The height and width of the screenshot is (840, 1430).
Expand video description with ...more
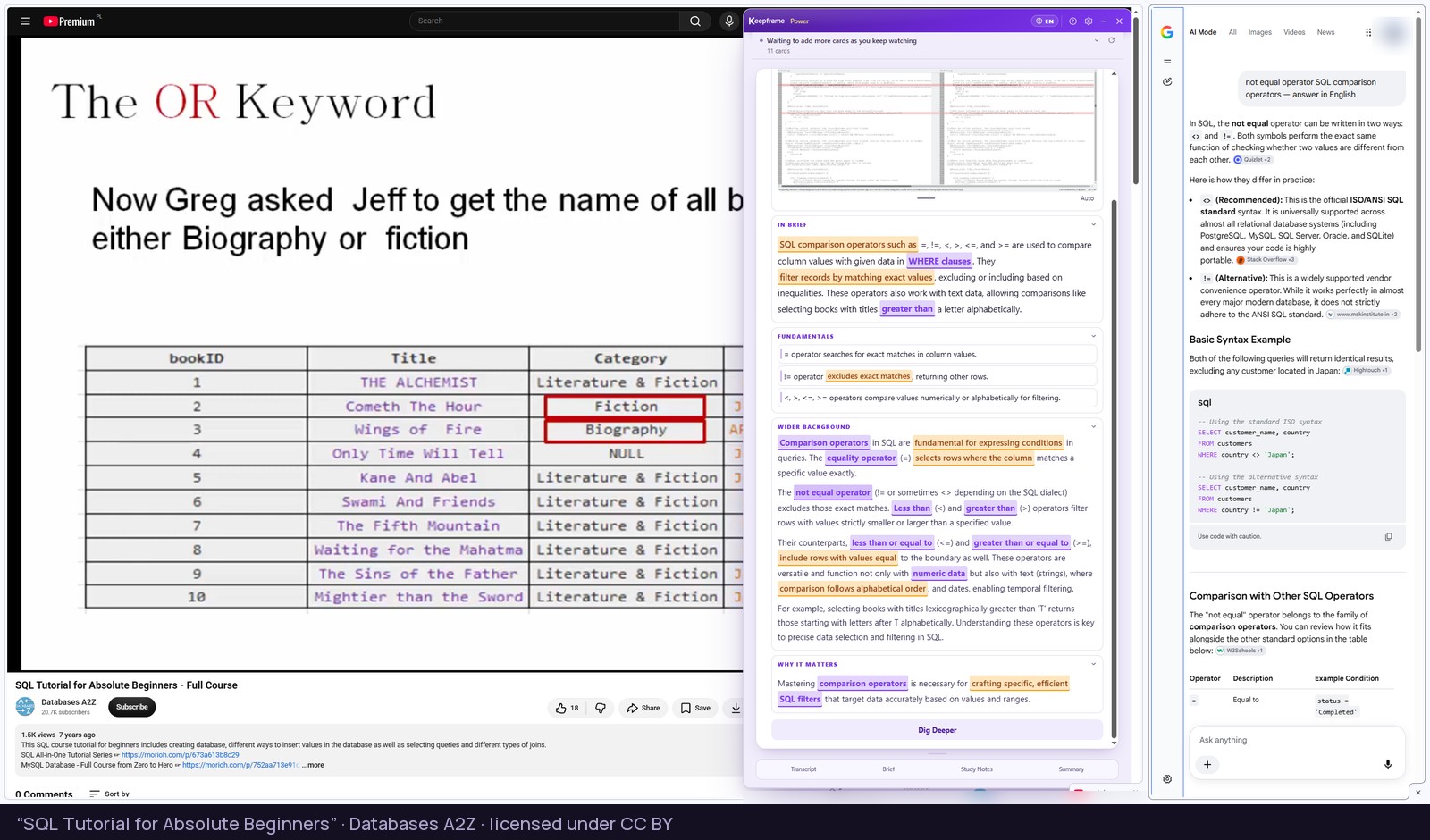pyautogui.click(x=313, y=765)
